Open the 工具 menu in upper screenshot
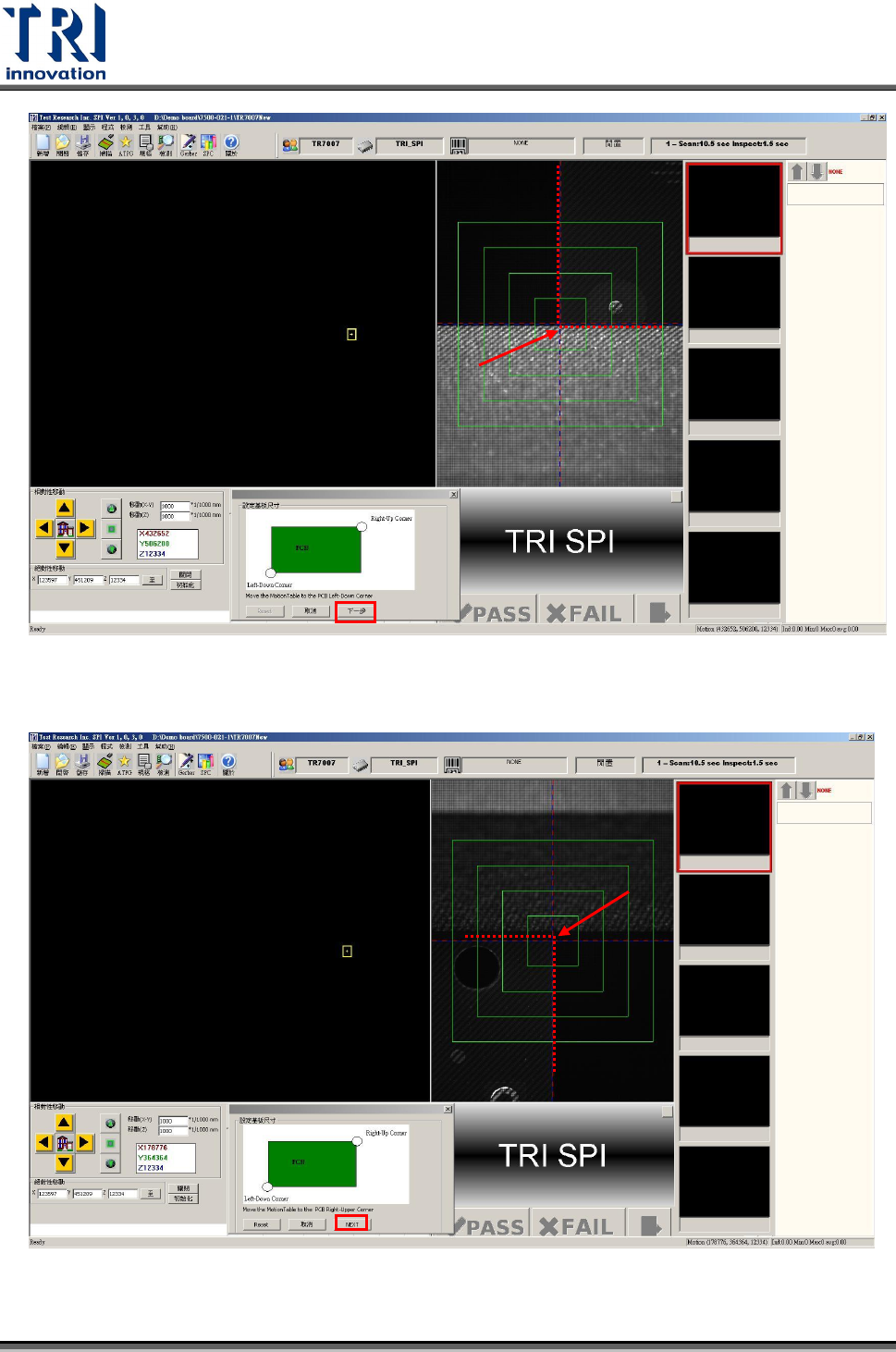896x1352 pixels. point(144,128)
